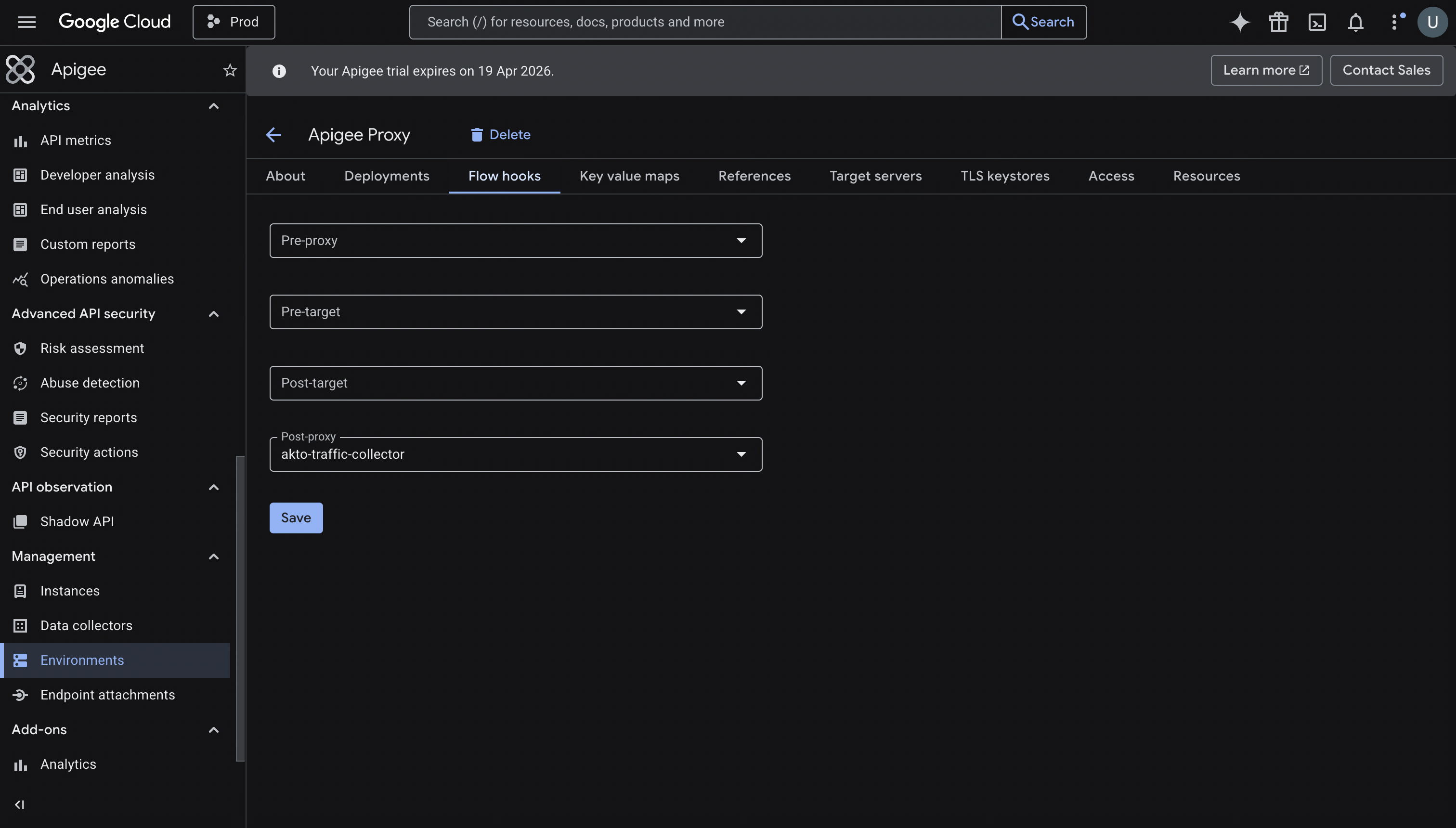Go back using the left arrow
The width and height of the screenshot is (1456, 828).
(x=273, y=135)
